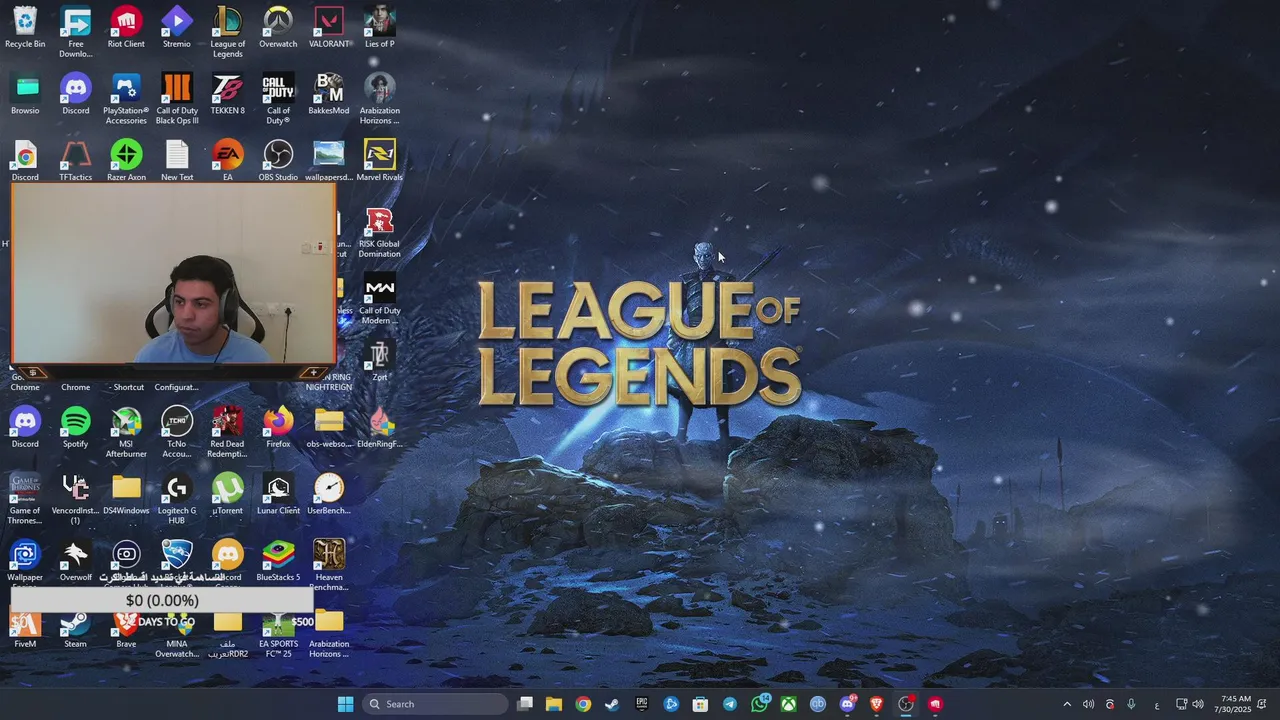Select the Marvel Rivals desktop icon
This screenshot has width=1280, height=720.
379,160
